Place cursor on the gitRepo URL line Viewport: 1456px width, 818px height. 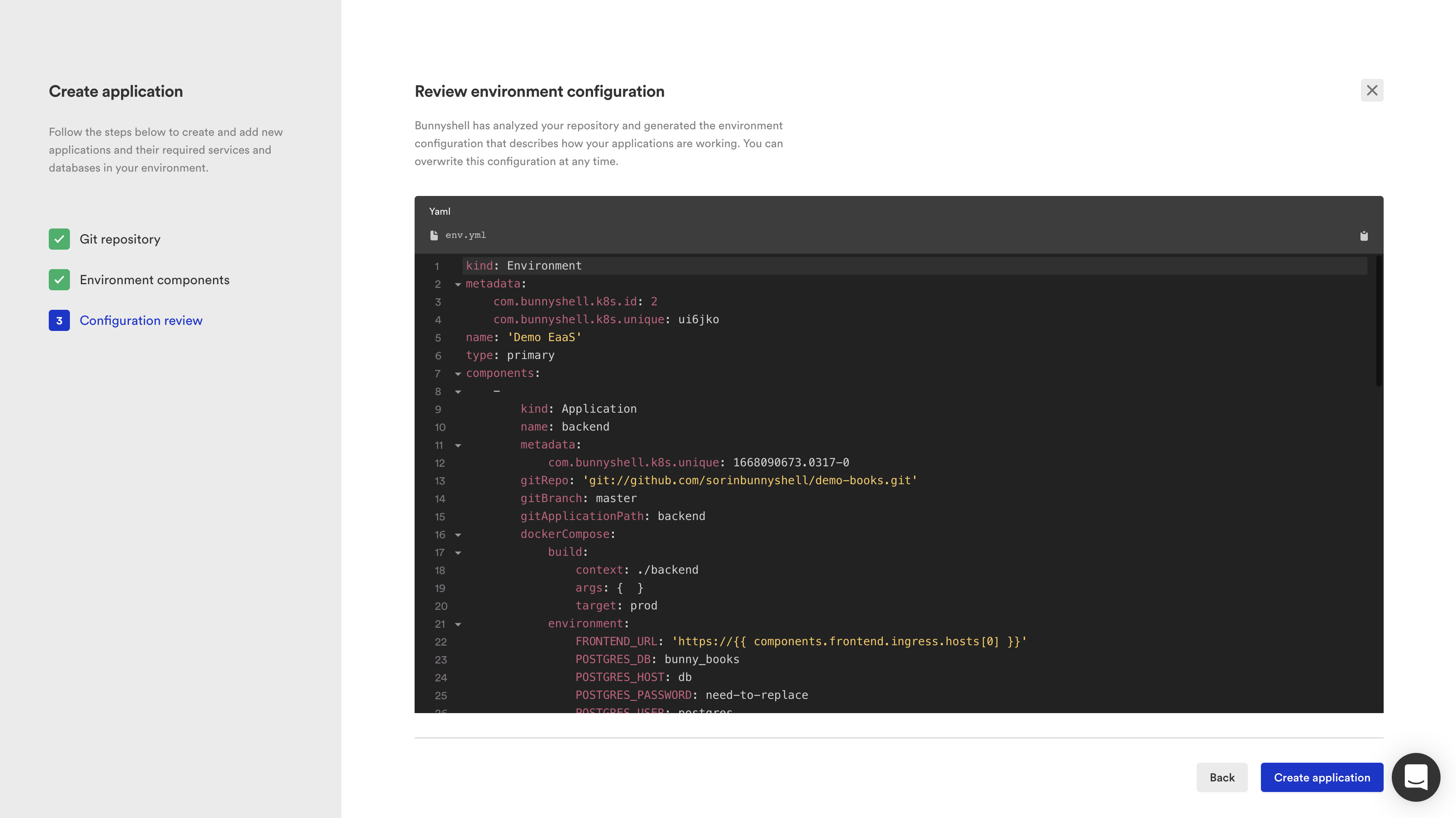(750, 481)
